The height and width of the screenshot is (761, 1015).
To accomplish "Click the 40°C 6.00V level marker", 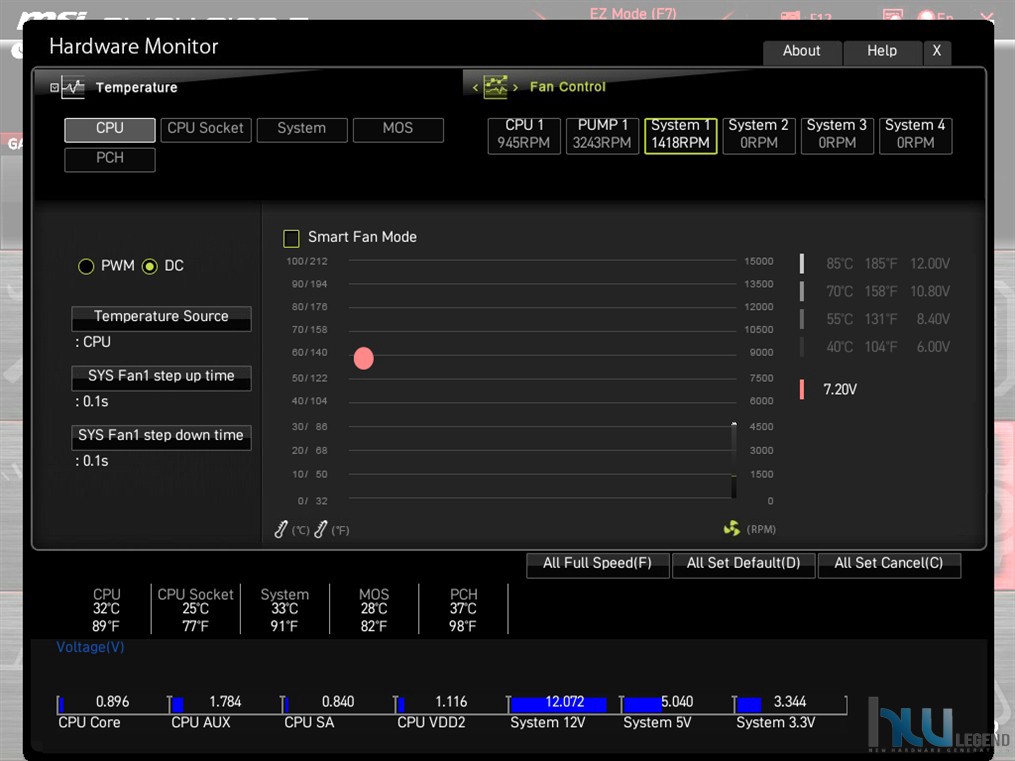I will pyautogui.click(x=802, y=347).
